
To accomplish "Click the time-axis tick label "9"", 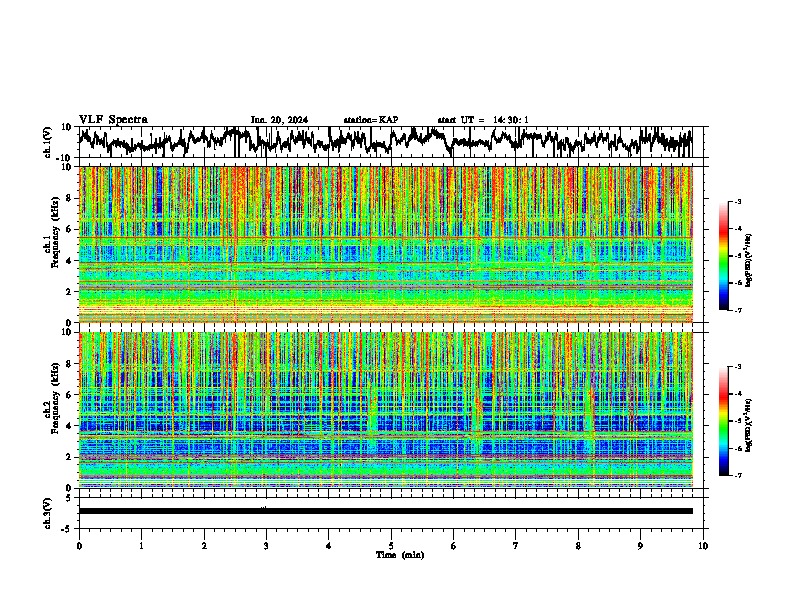I will [x=640, y=546].
